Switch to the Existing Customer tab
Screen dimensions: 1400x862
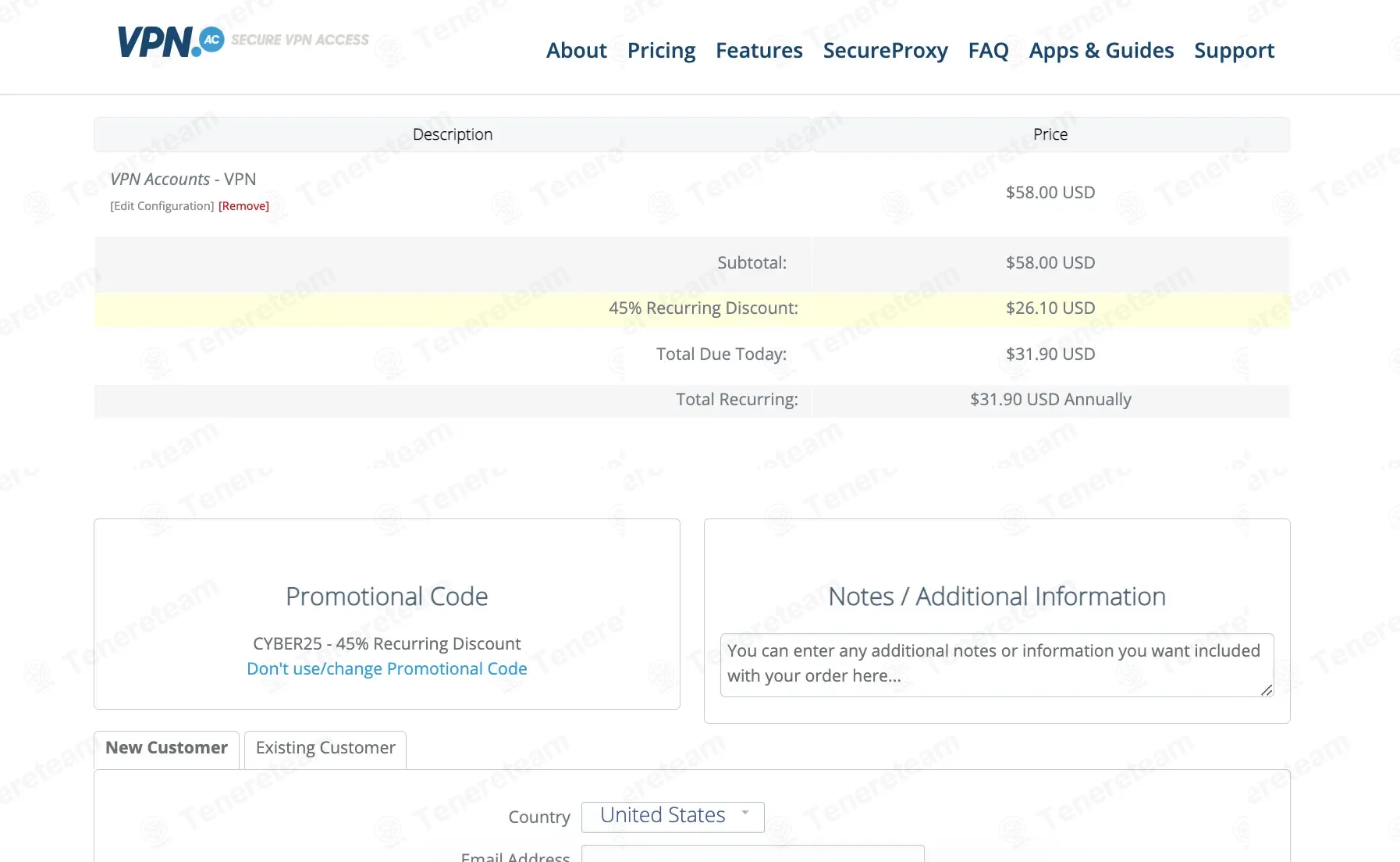tap(325, 750)
